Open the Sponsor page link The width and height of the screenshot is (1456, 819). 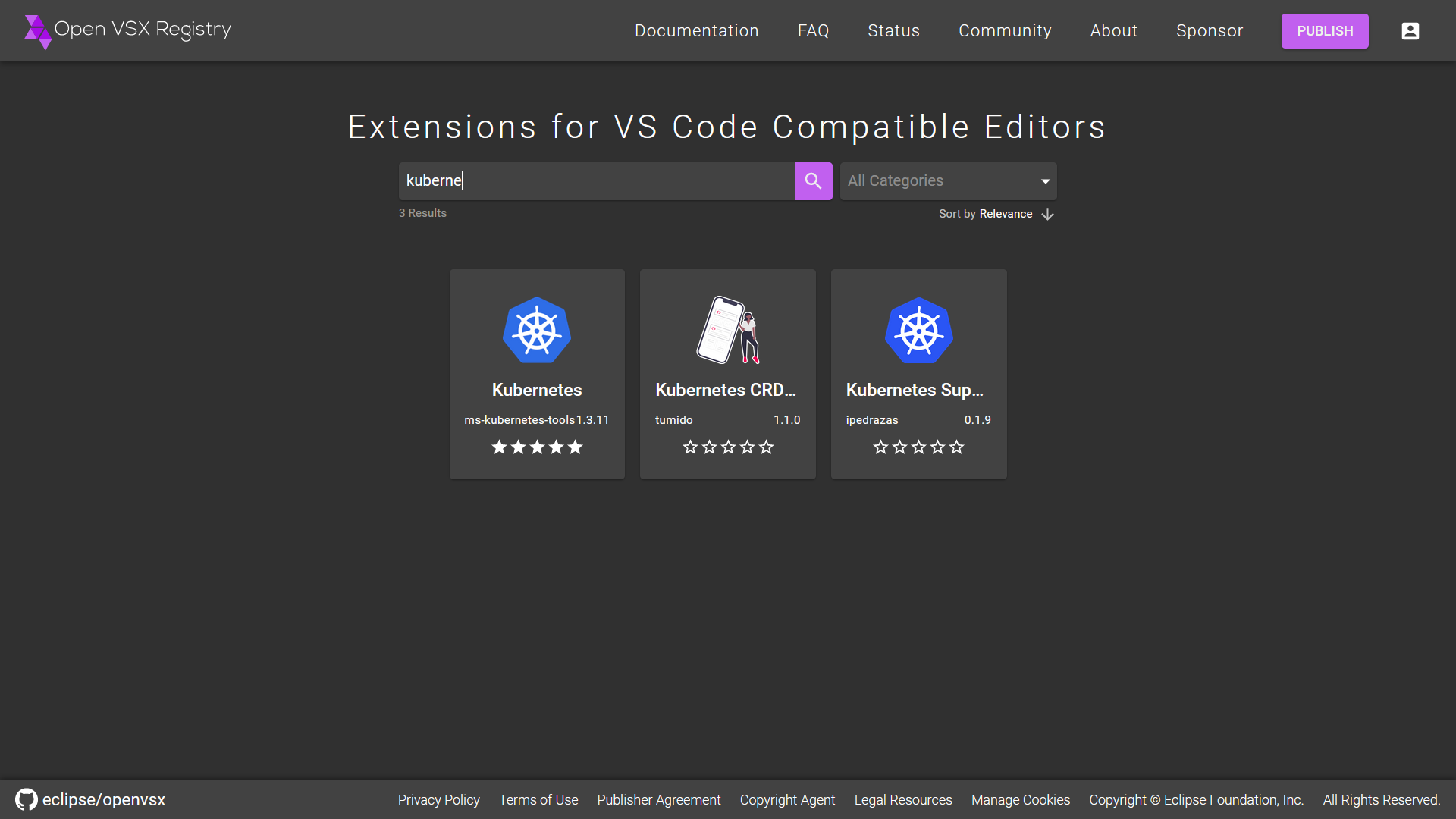(x=1209, y=31)
